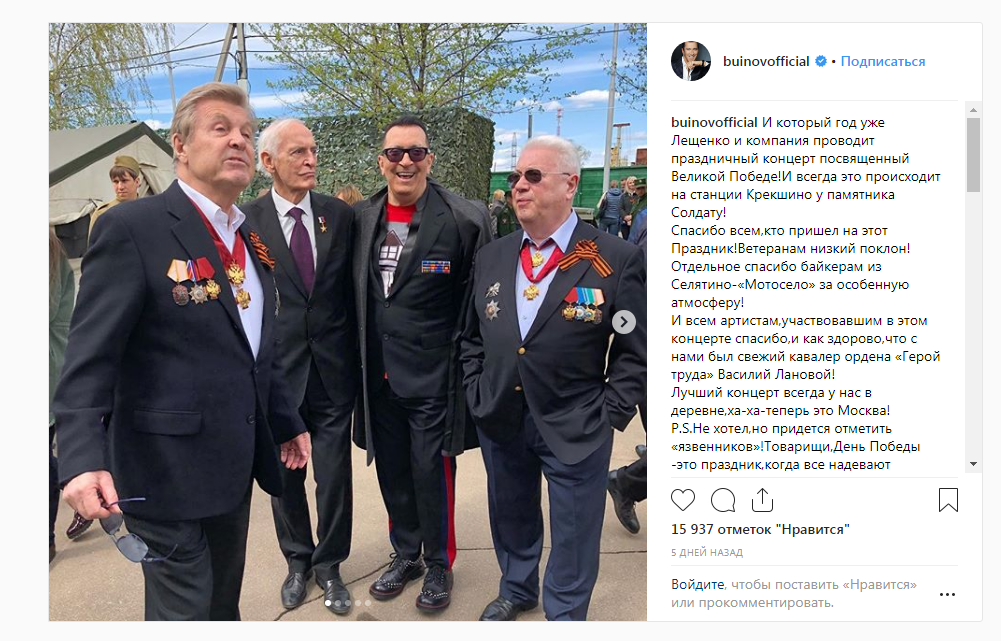Click the verified badge next to buinovofficial

(821, 61)
